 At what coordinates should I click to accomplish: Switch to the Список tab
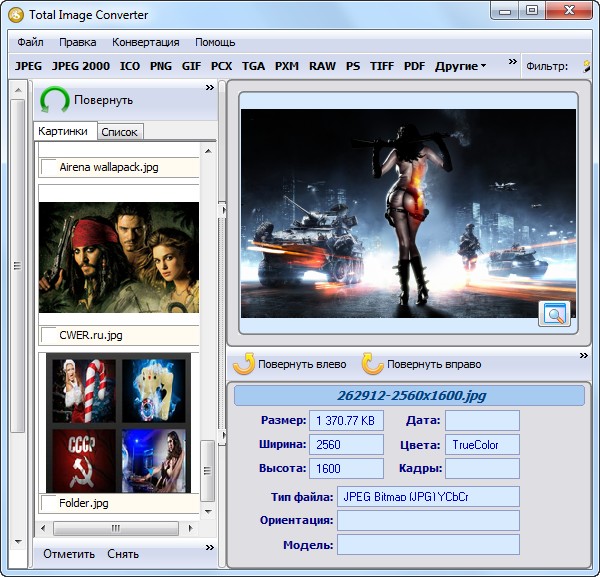point(120,132)
